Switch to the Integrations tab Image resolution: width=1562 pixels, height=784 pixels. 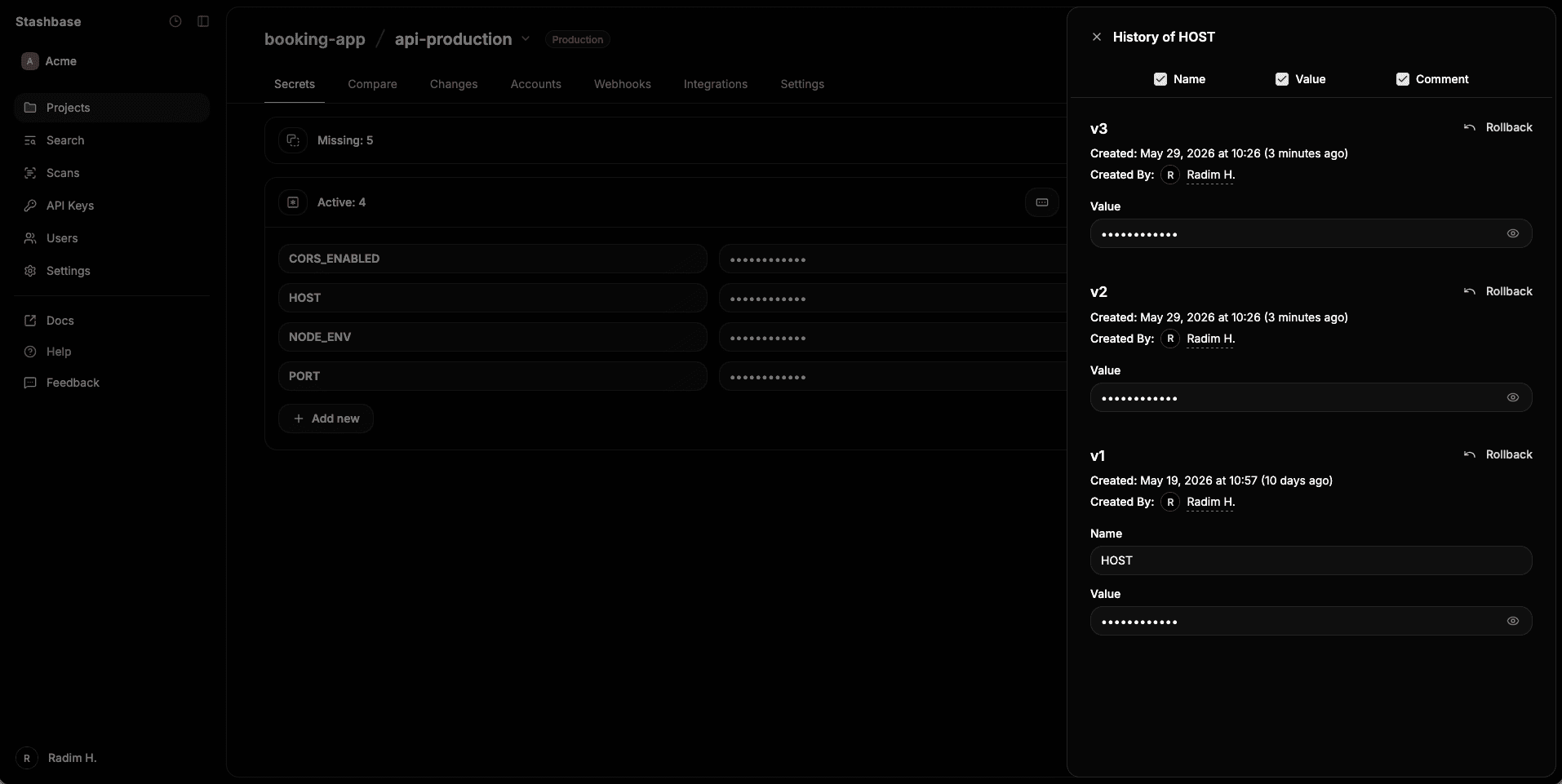[716, 84]
